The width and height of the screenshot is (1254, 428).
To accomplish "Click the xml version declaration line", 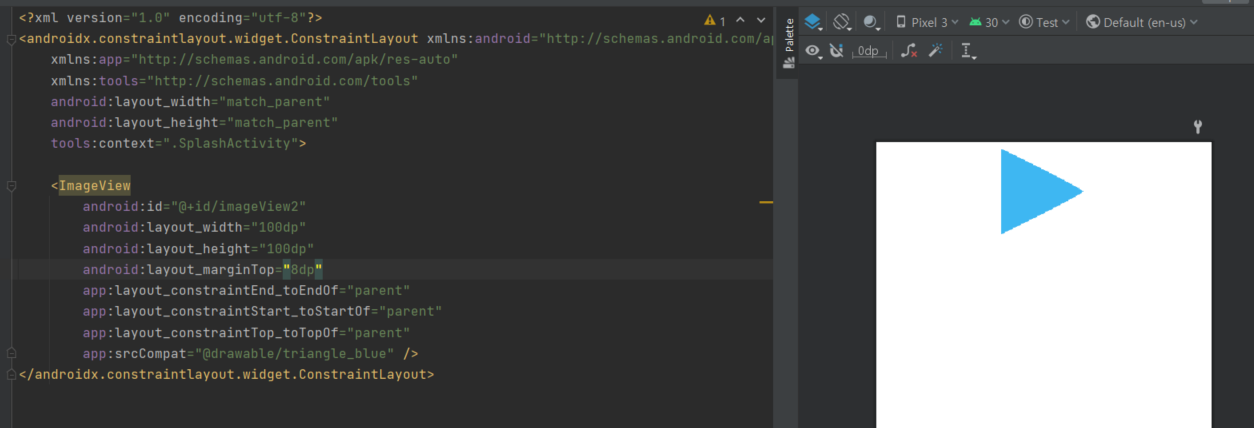I will [170, 18].
